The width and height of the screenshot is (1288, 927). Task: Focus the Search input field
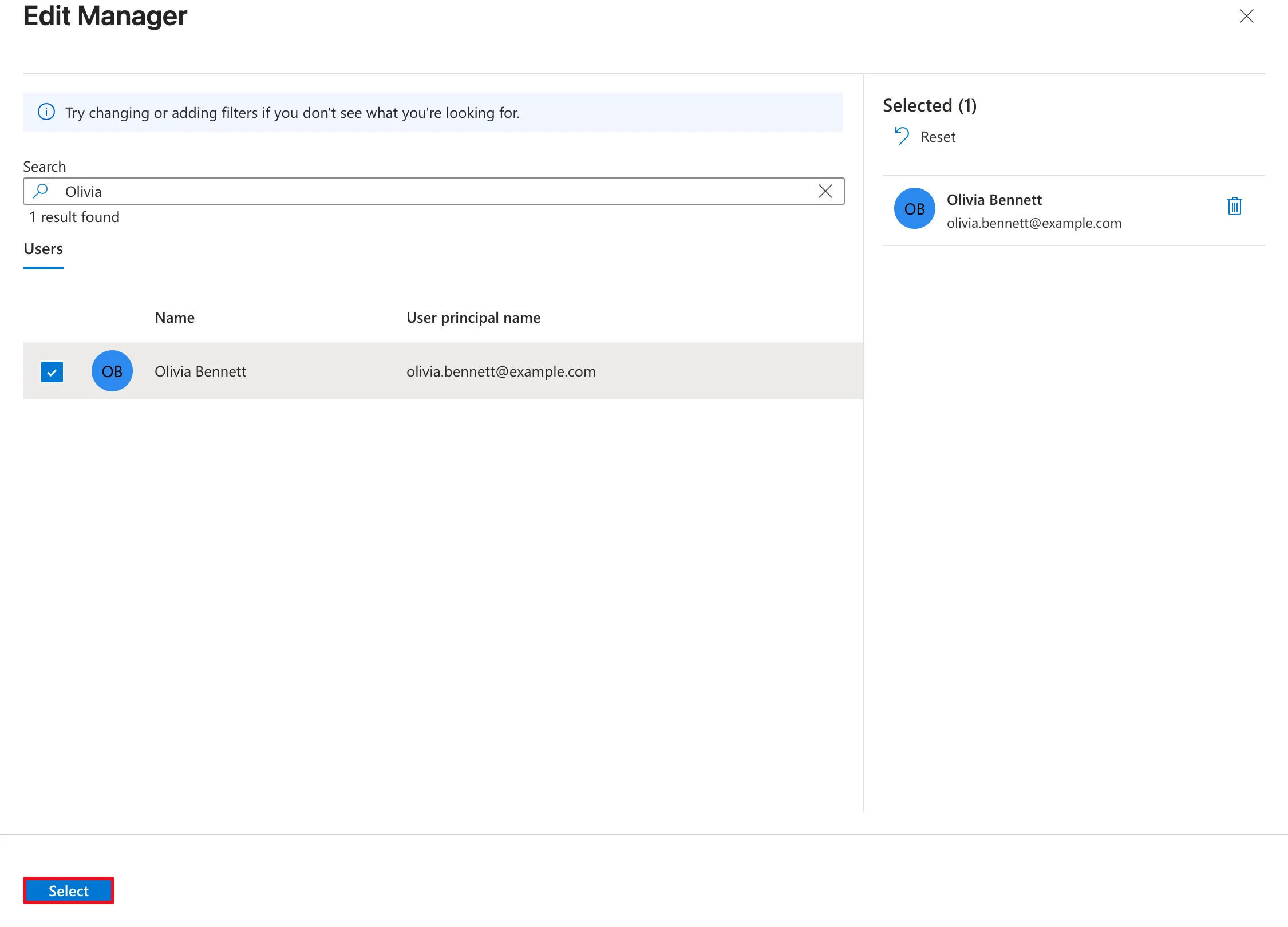433,191
